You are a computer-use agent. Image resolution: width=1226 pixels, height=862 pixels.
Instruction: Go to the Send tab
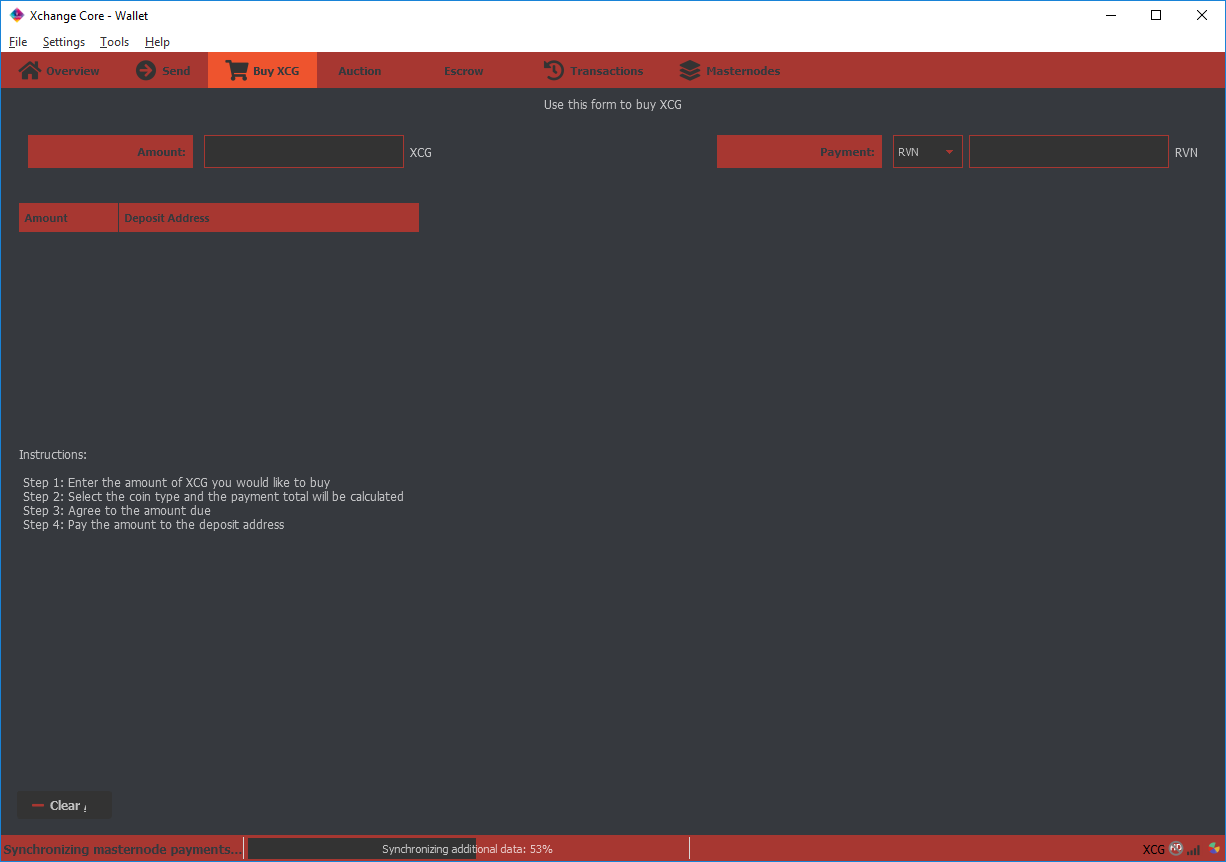point(163,71)
